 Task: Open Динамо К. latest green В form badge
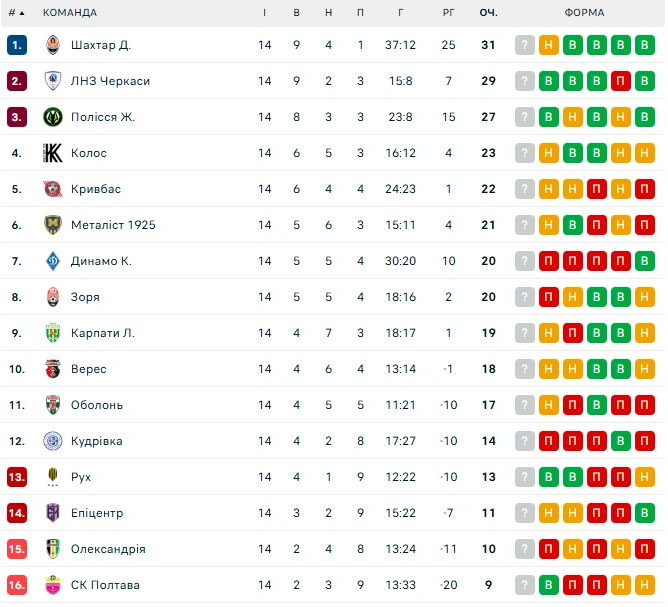click(x=645, y=261)
